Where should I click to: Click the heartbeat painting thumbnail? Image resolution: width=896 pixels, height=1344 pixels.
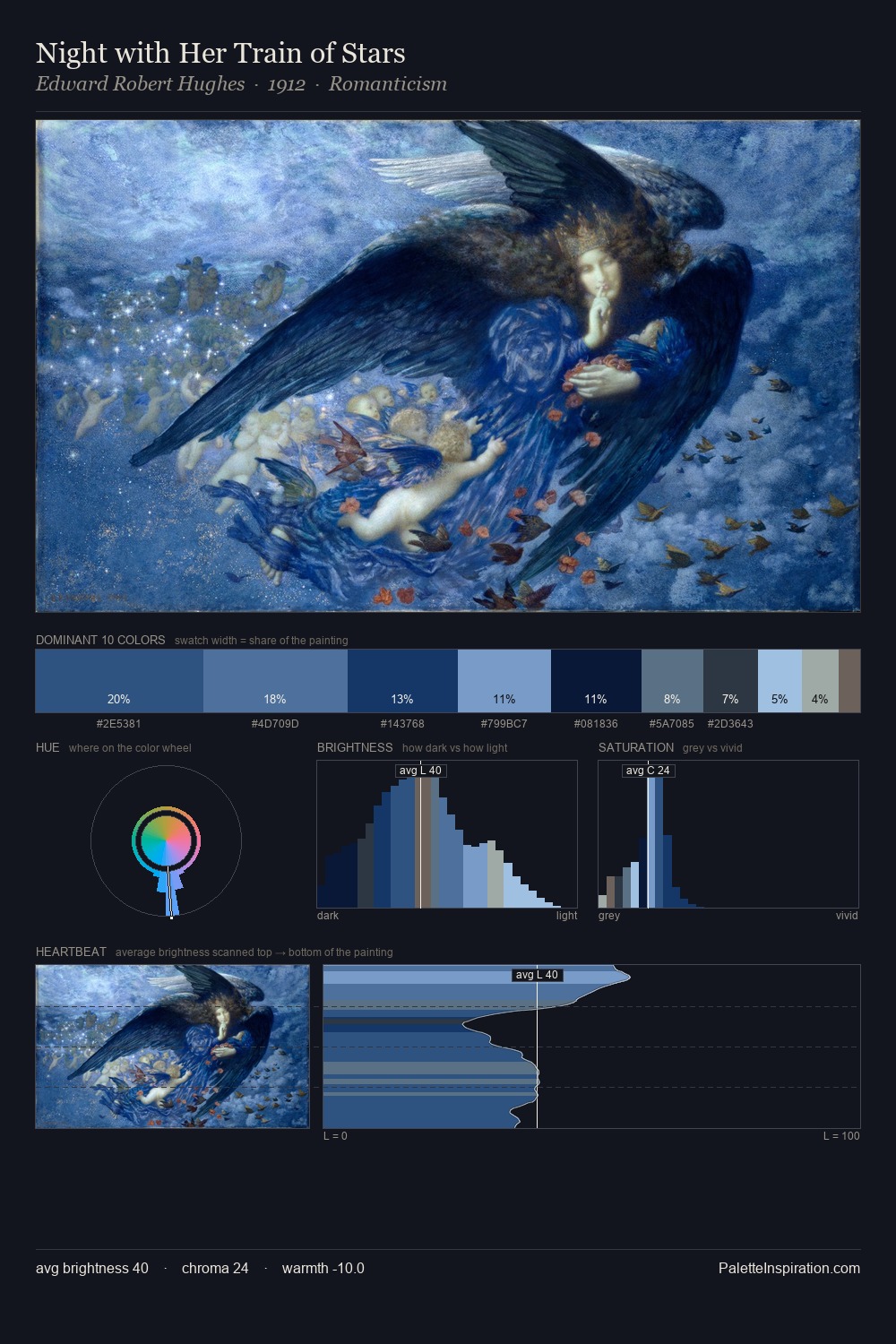[172, 1047]
